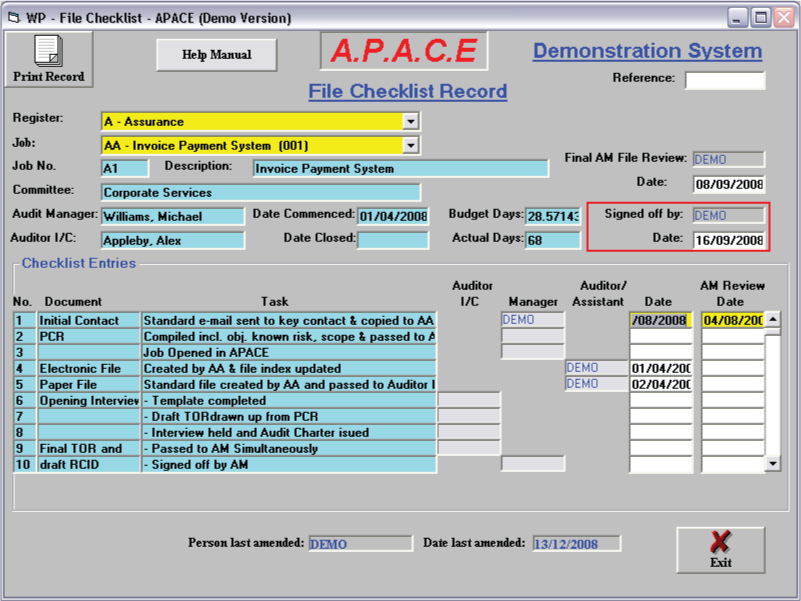Close the File Checklist window
Screen dimensions: 801x601
click(784, 18)
